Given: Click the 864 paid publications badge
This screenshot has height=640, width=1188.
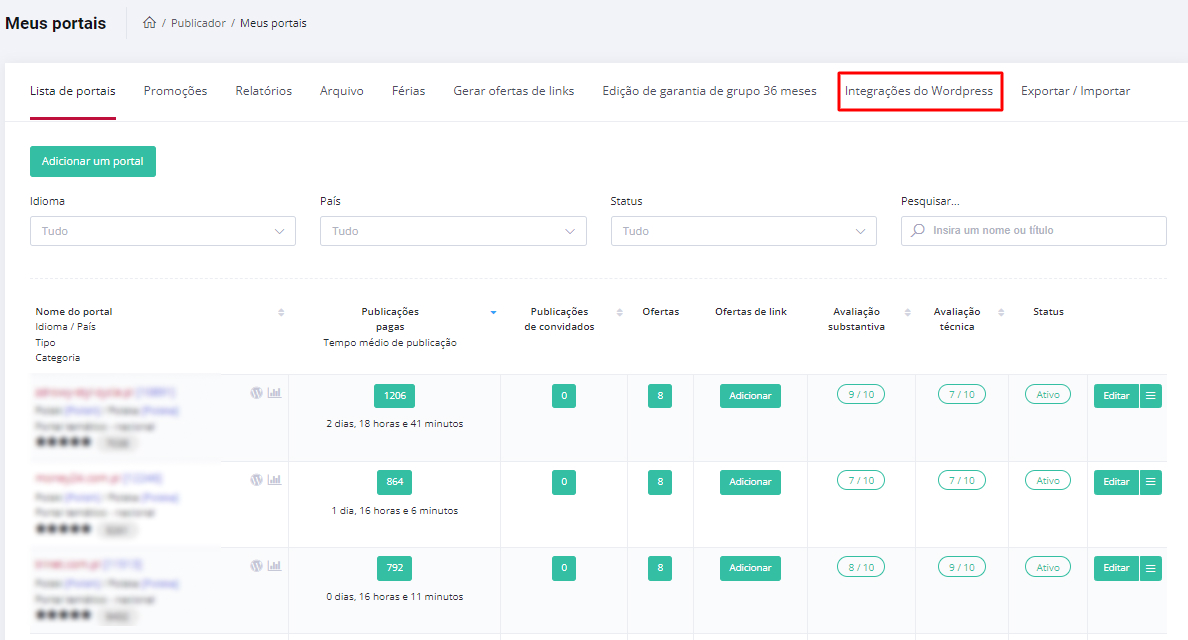Looking at the screenshot, I should point(395,482).
